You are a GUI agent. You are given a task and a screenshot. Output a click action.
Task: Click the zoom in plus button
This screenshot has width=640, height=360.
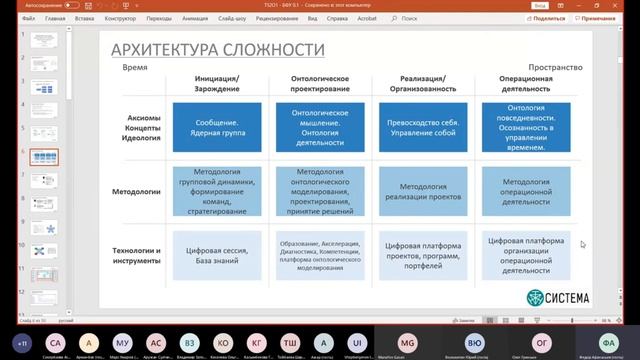pos(596,321)
